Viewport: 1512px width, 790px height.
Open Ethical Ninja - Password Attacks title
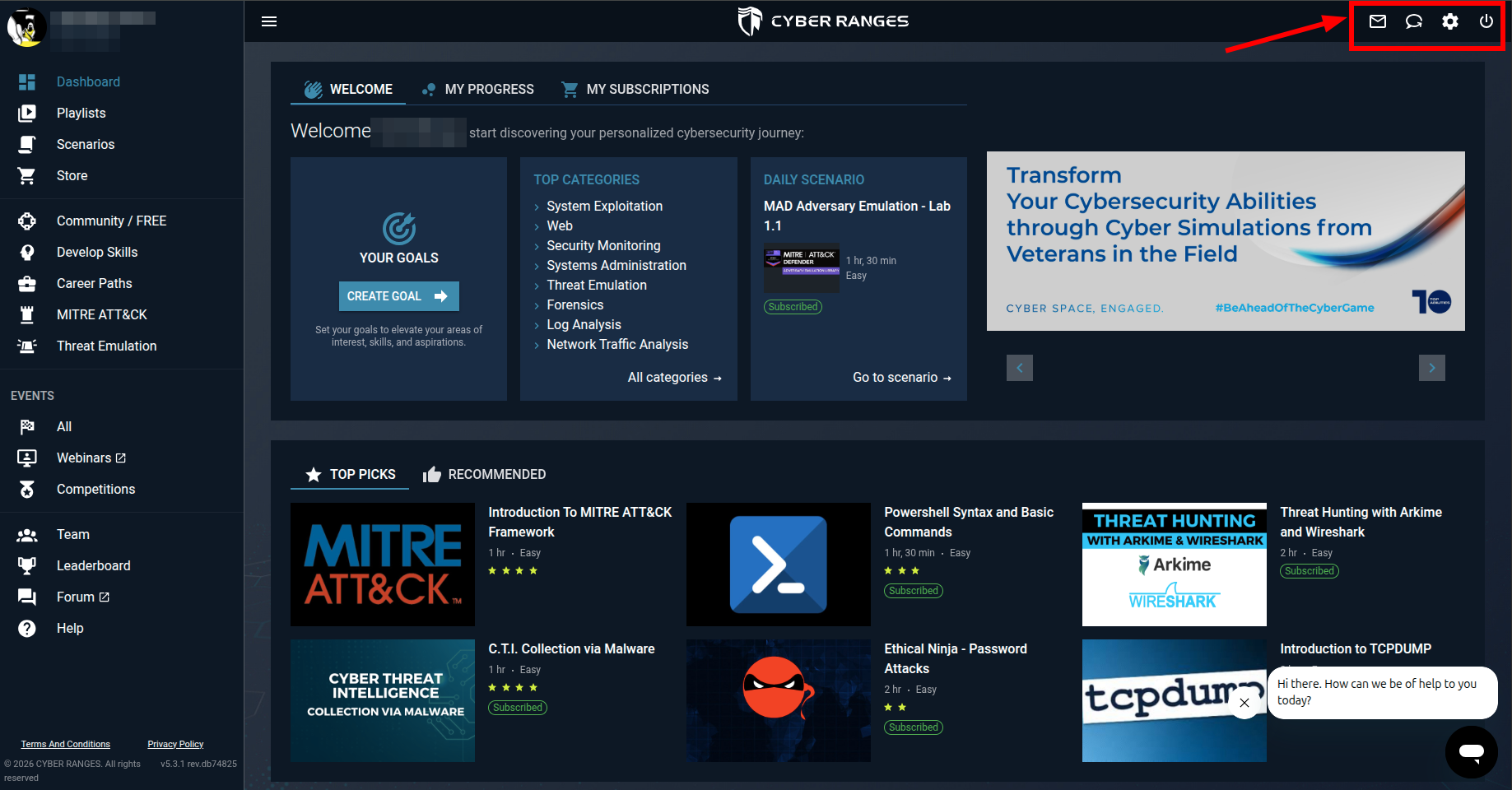click(956, 659)
